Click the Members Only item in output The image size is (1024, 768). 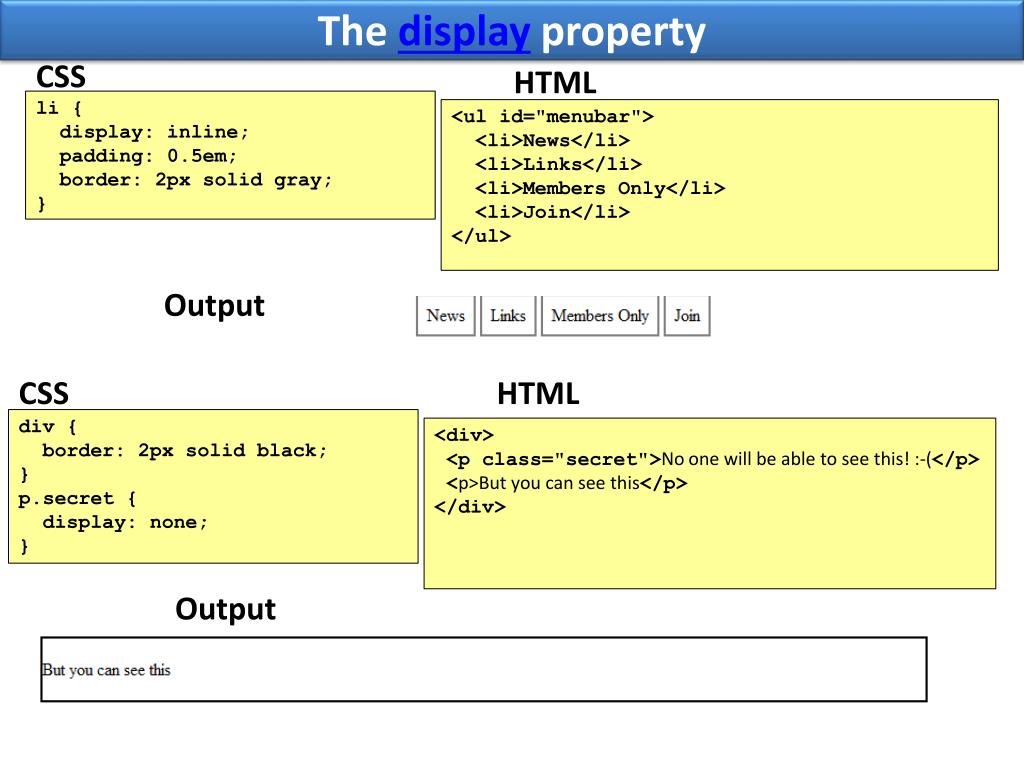point(600,316)
